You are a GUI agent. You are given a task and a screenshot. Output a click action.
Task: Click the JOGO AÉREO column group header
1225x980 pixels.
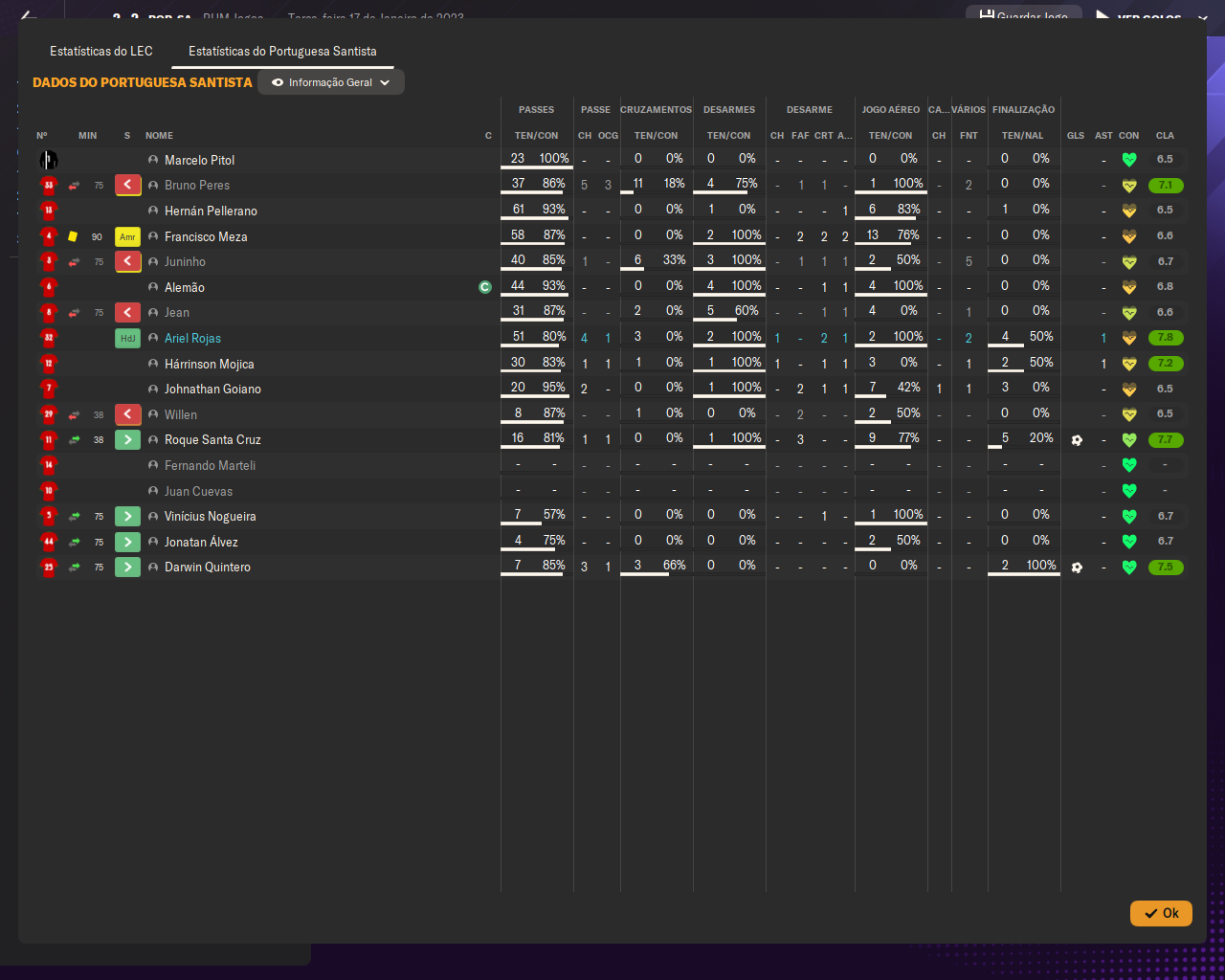(x=890, y=110)
